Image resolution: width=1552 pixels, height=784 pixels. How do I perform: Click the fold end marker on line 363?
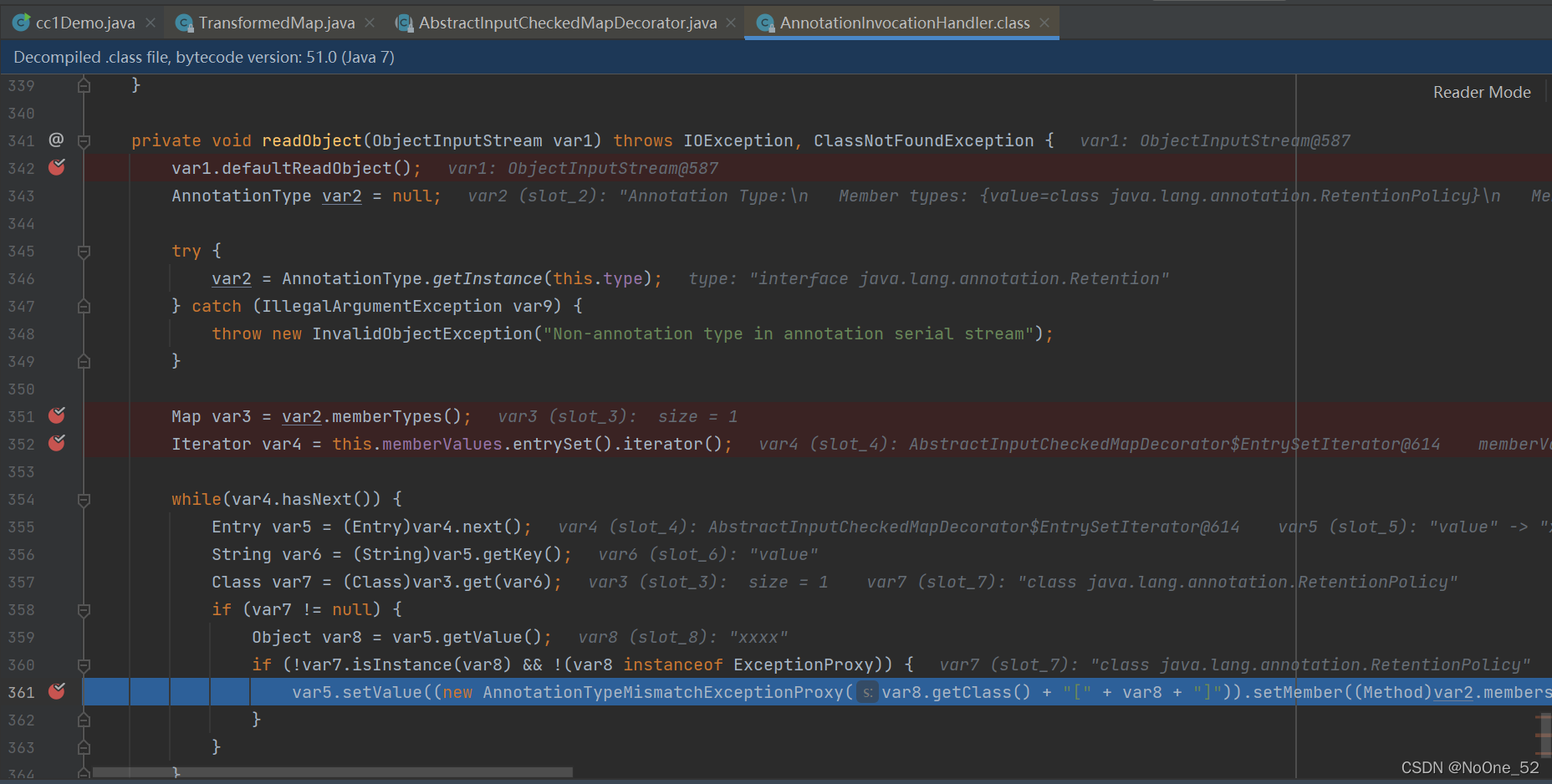click(x=84, y=748)
